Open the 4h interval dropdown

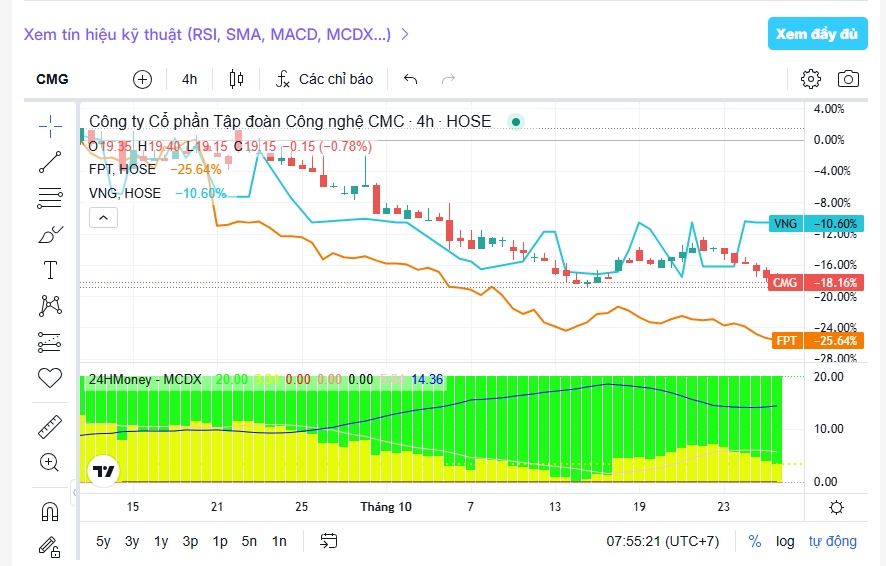click(x=189, y=79)
